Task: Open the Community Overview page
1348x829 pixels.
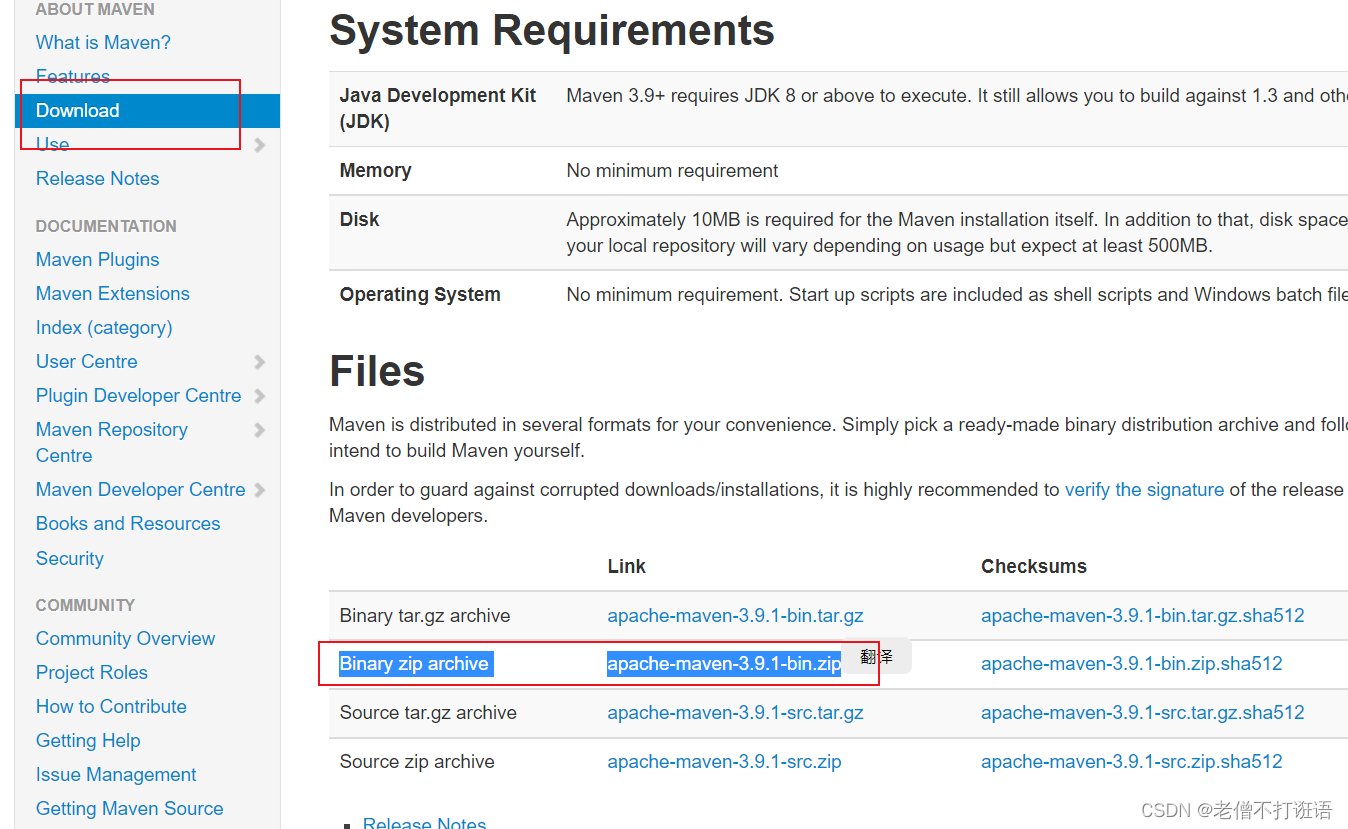Action: [x=125, y=638]
